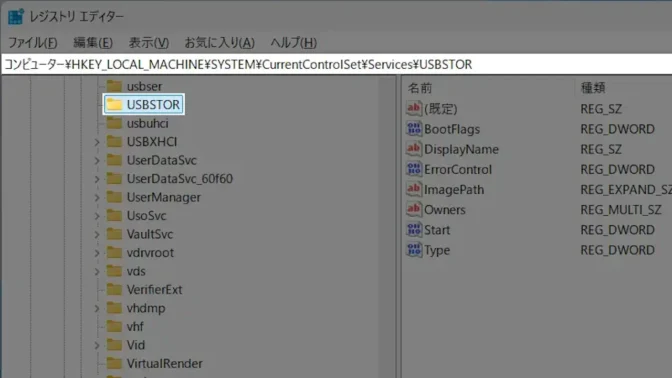Select the DisplayName value name
Viewport: 672px width, 378px height.
point(461,149)
